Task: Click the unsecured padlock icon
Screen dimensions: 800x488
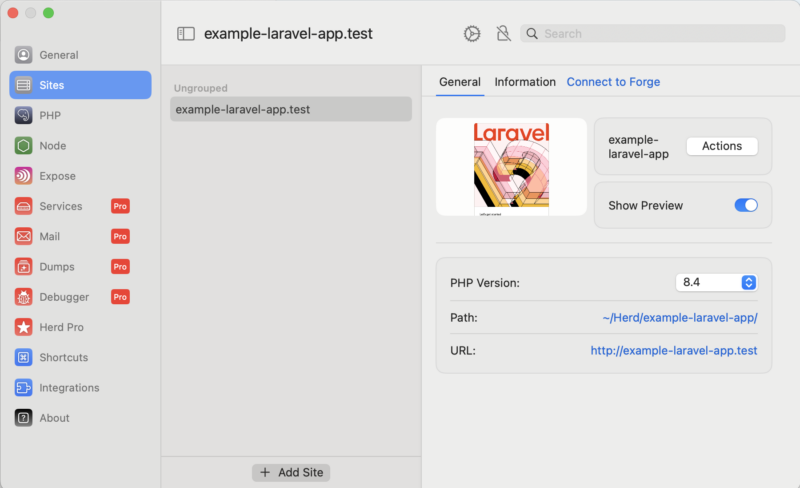Action: click(503, 34)
